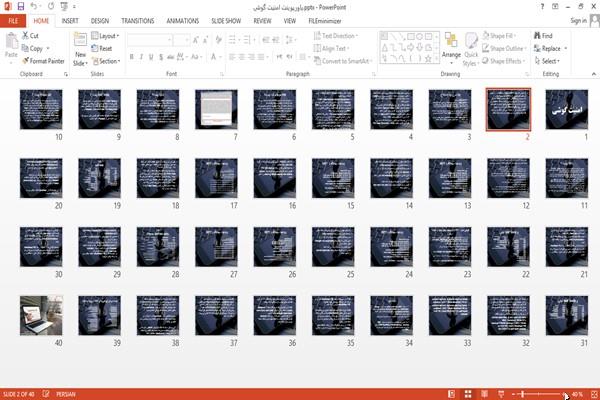600x400 pixels.
Task: Switch to the REVIEW tab
Action: (x=262, y=21)
